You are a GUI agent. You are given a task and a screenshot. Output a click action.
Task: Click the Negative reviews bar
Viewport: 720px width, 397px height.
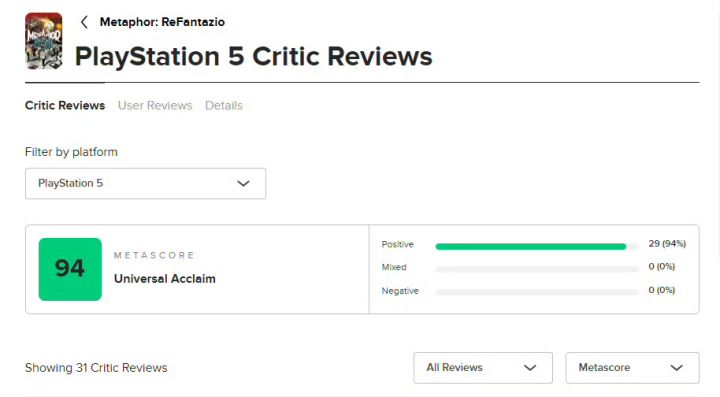point(537,292)
